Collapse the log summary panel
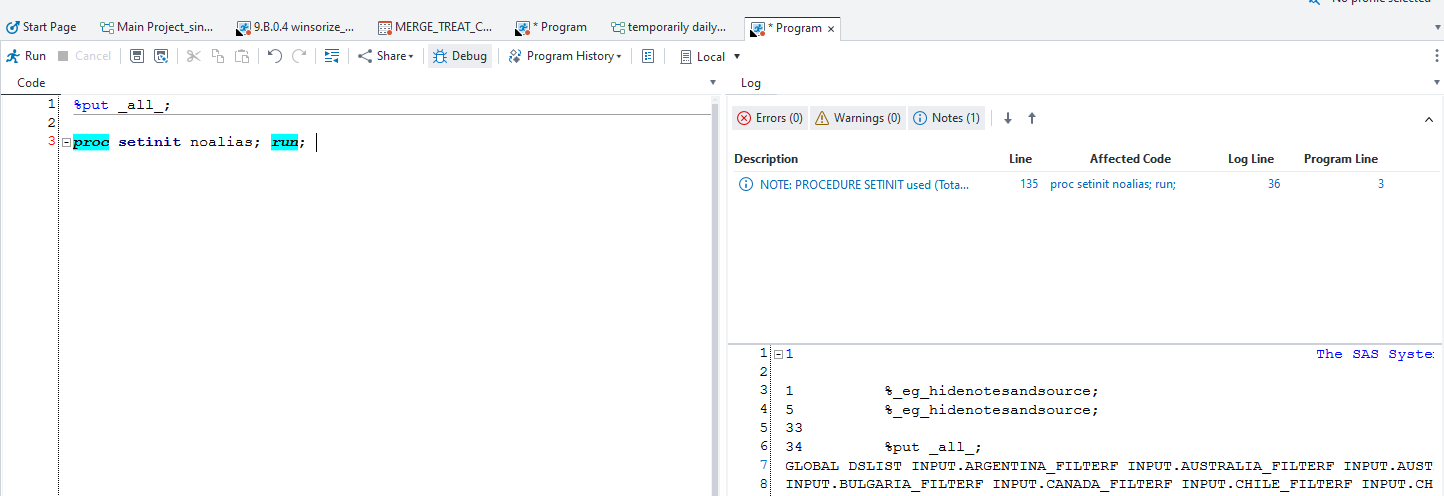The width and height of the screenshot is (1444, 496). (x=1428, y=119)
